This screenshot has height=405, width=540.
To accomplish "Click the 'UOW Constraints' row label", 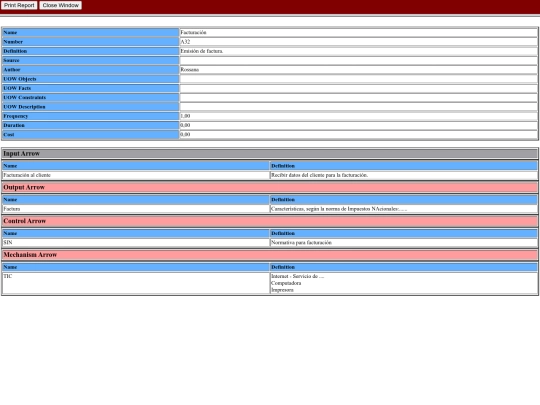I will [90, 97].
